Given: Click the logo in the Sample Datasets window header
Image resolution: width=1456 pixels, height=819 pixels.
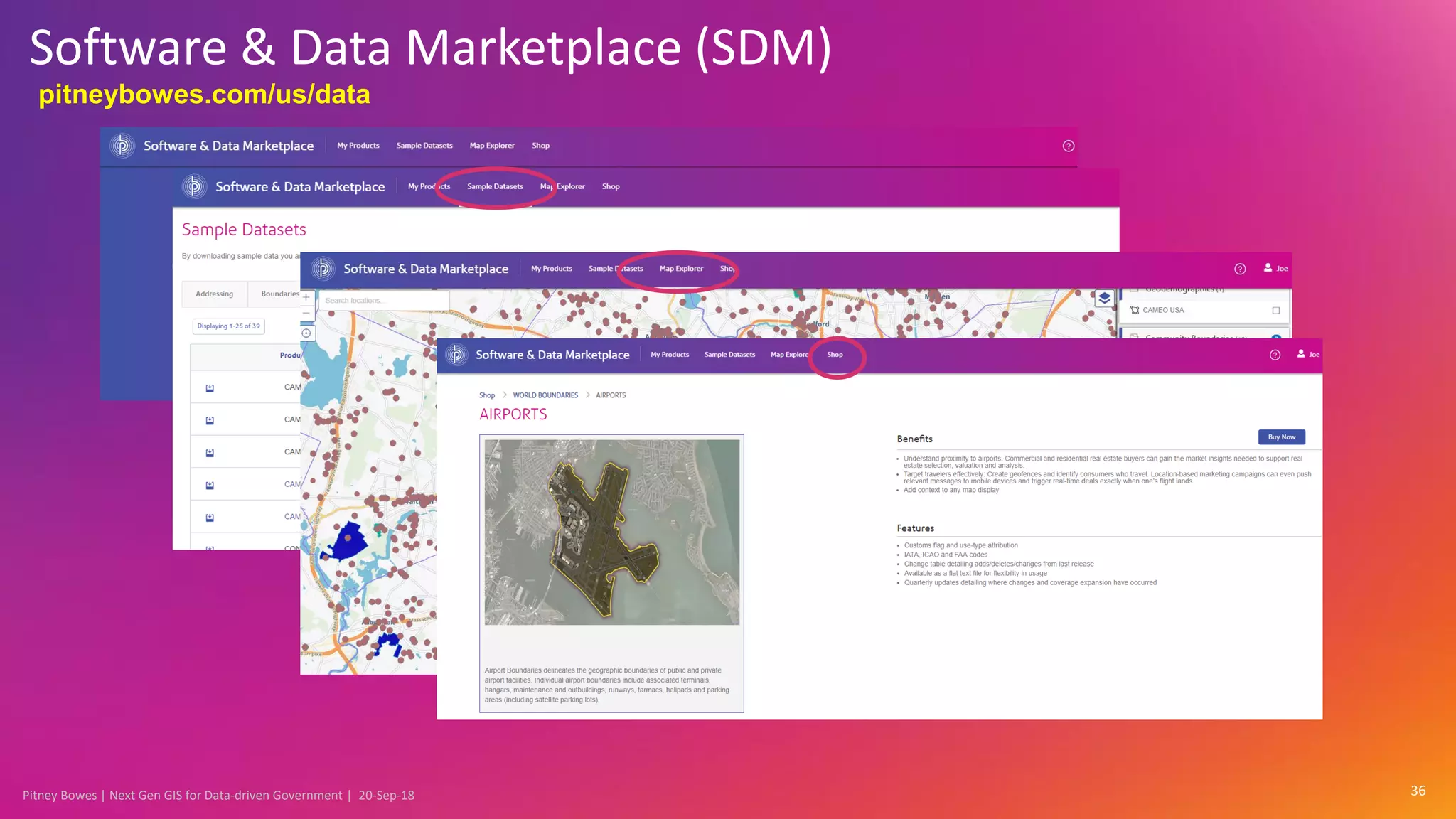Looking at the screenshot, I should [194, 186].
